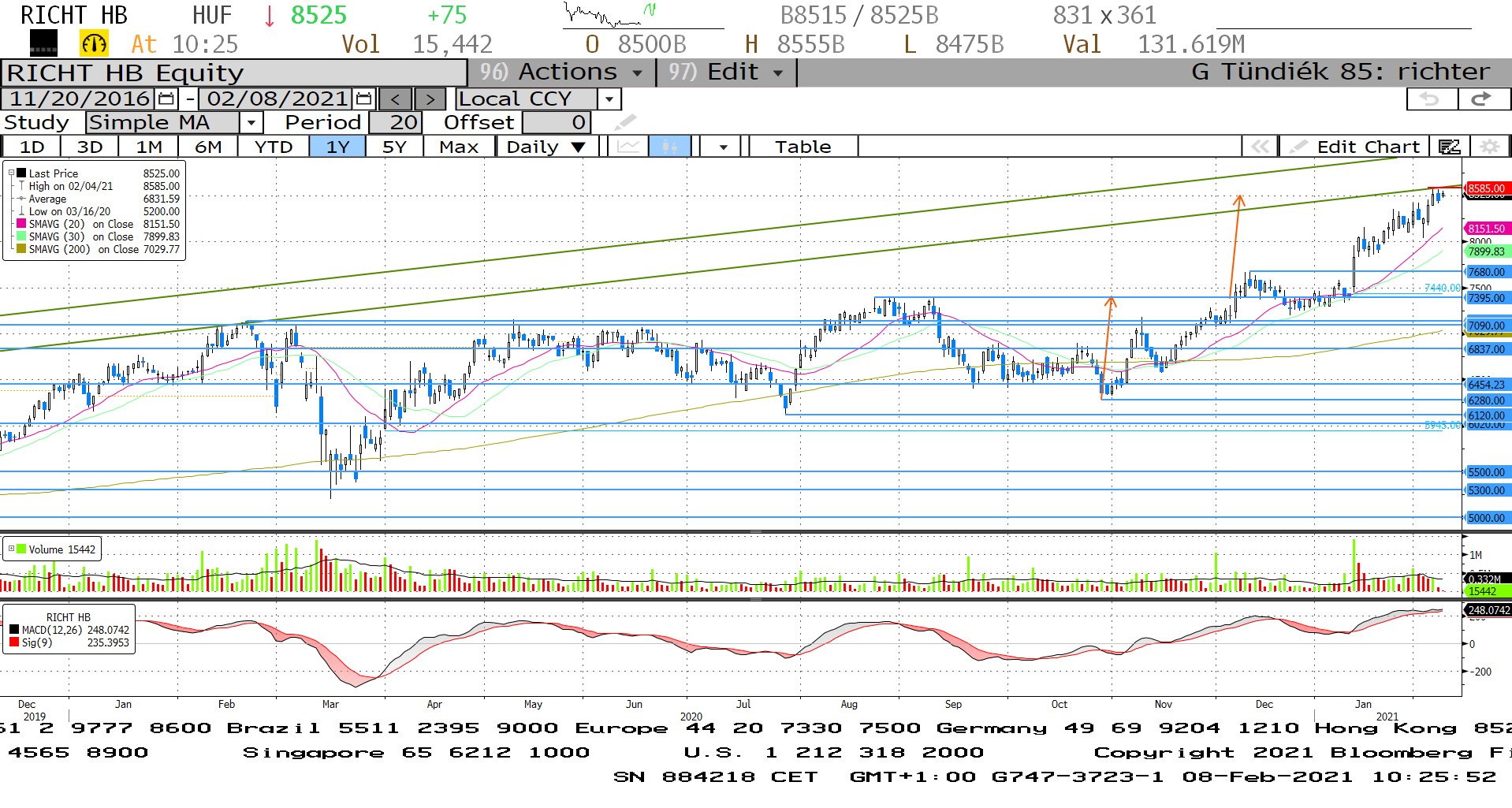The height and width of the screenshot is (808, 1512).
Task: Collapse panel with double-chevron icon
Action: [1260, 147]
